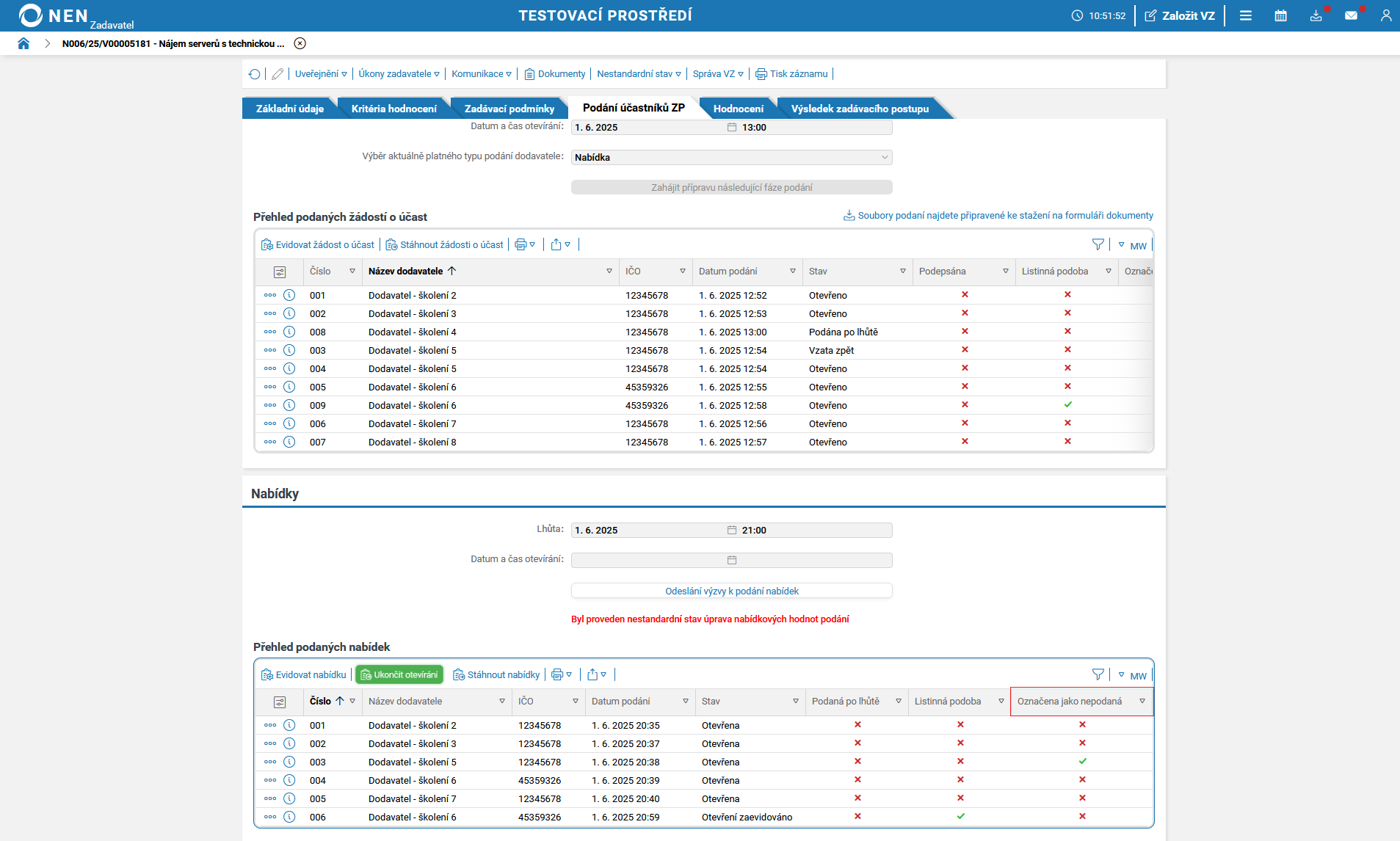The image size is (1400, 841).
Task: Click Odeslání výzvy k podání nabídek
Action: (731, 591)
